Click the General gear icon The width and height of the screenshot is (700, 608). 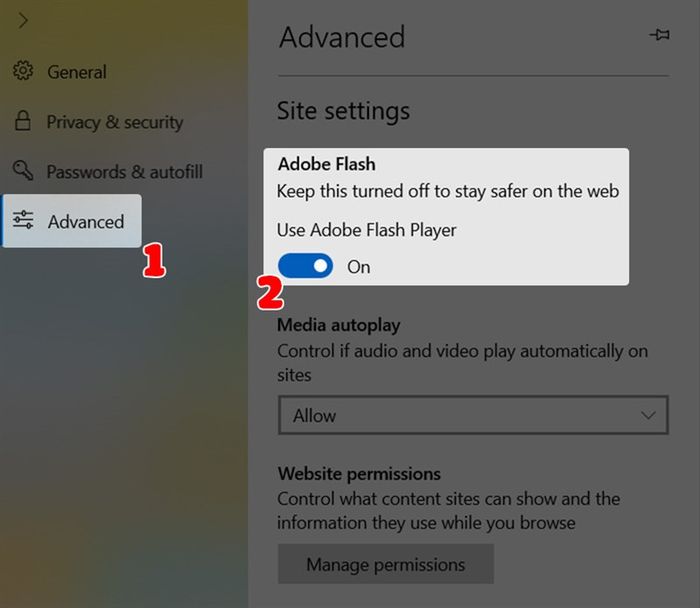23,71
